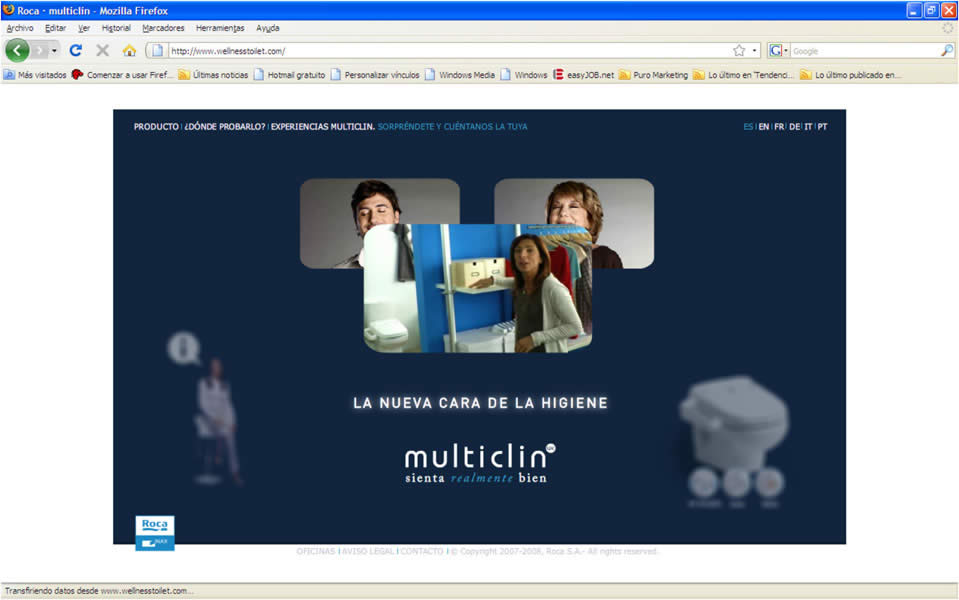Switch language to IT
The width and height of the screenshot is (959, 600).
pos(808,127)
